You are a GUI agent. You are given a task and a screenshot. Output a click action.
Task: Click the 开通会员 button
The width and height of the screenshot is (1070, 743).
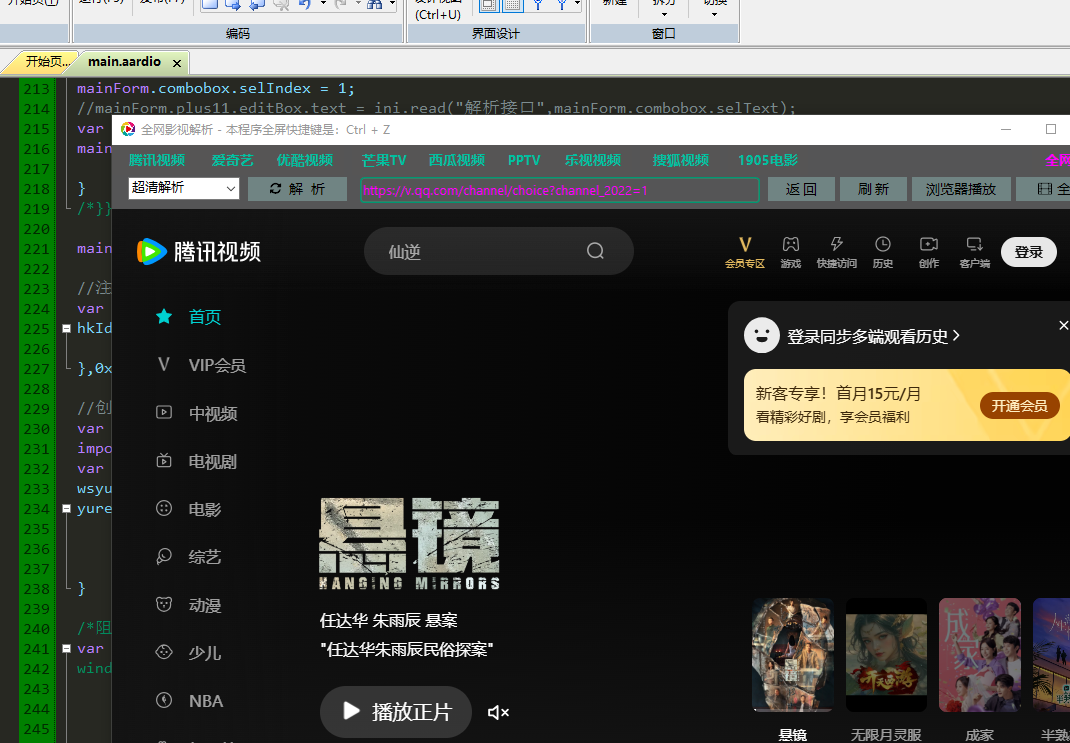click(x=1020, y=405)
